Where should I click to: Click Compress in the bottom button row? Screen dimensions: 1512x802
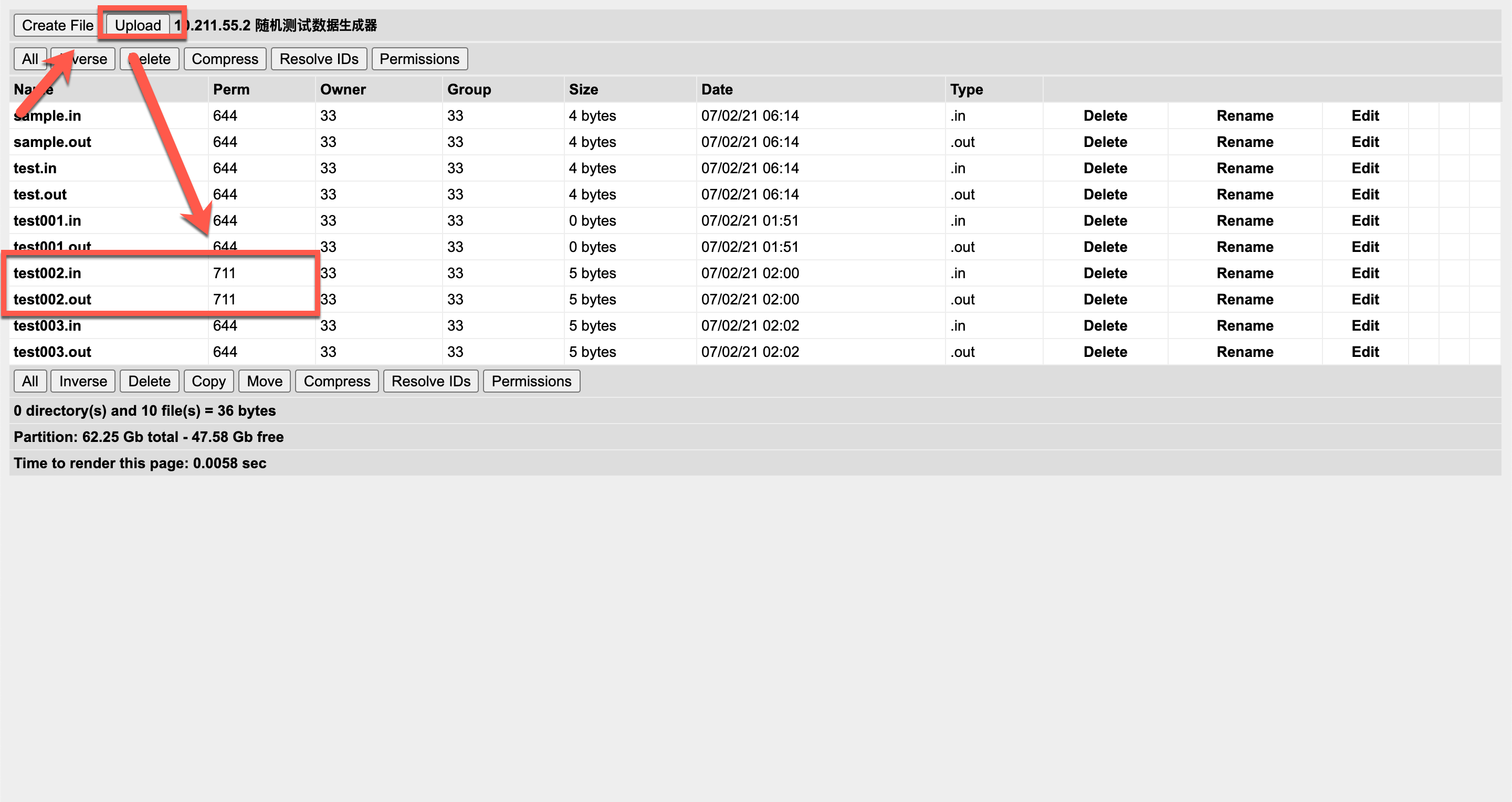coord(337,381)
